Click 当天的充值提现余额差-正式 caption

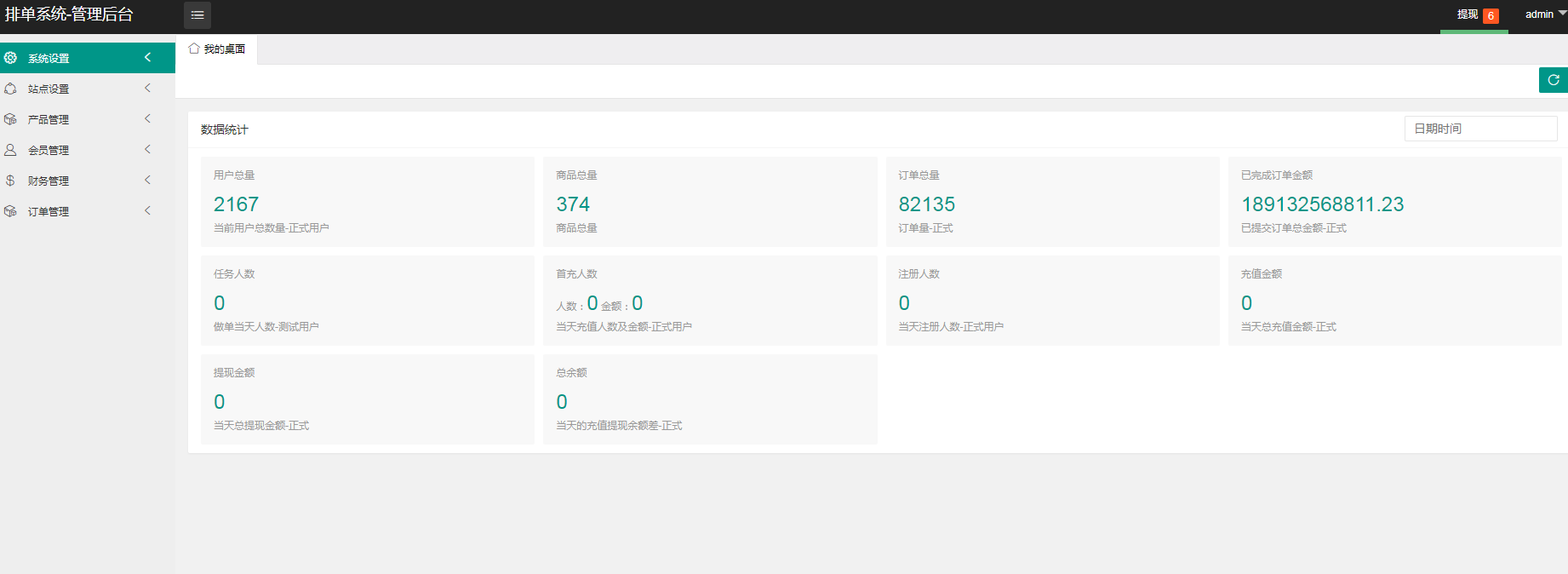tap(619, 426)
